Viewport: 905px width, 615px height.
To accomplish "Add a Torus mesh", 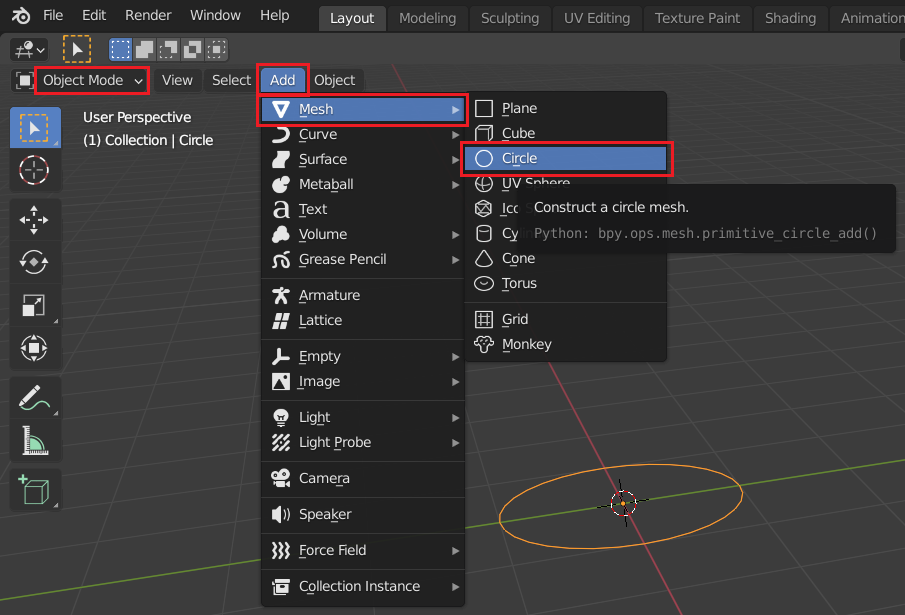I will 566,283.
